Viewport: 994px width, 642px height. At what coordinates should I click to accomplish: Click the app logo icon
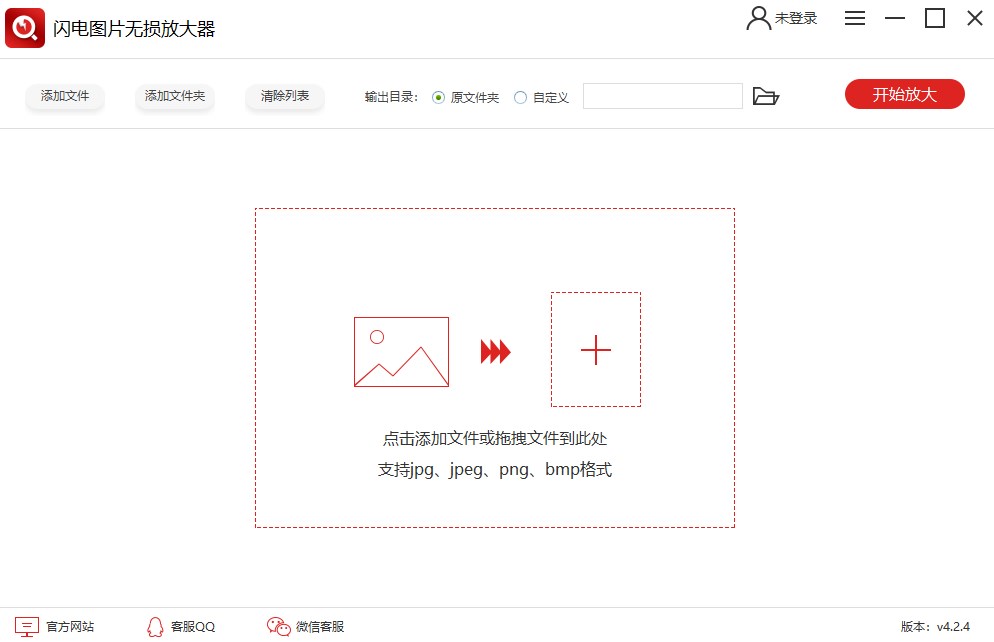click(x=25, y=25)
